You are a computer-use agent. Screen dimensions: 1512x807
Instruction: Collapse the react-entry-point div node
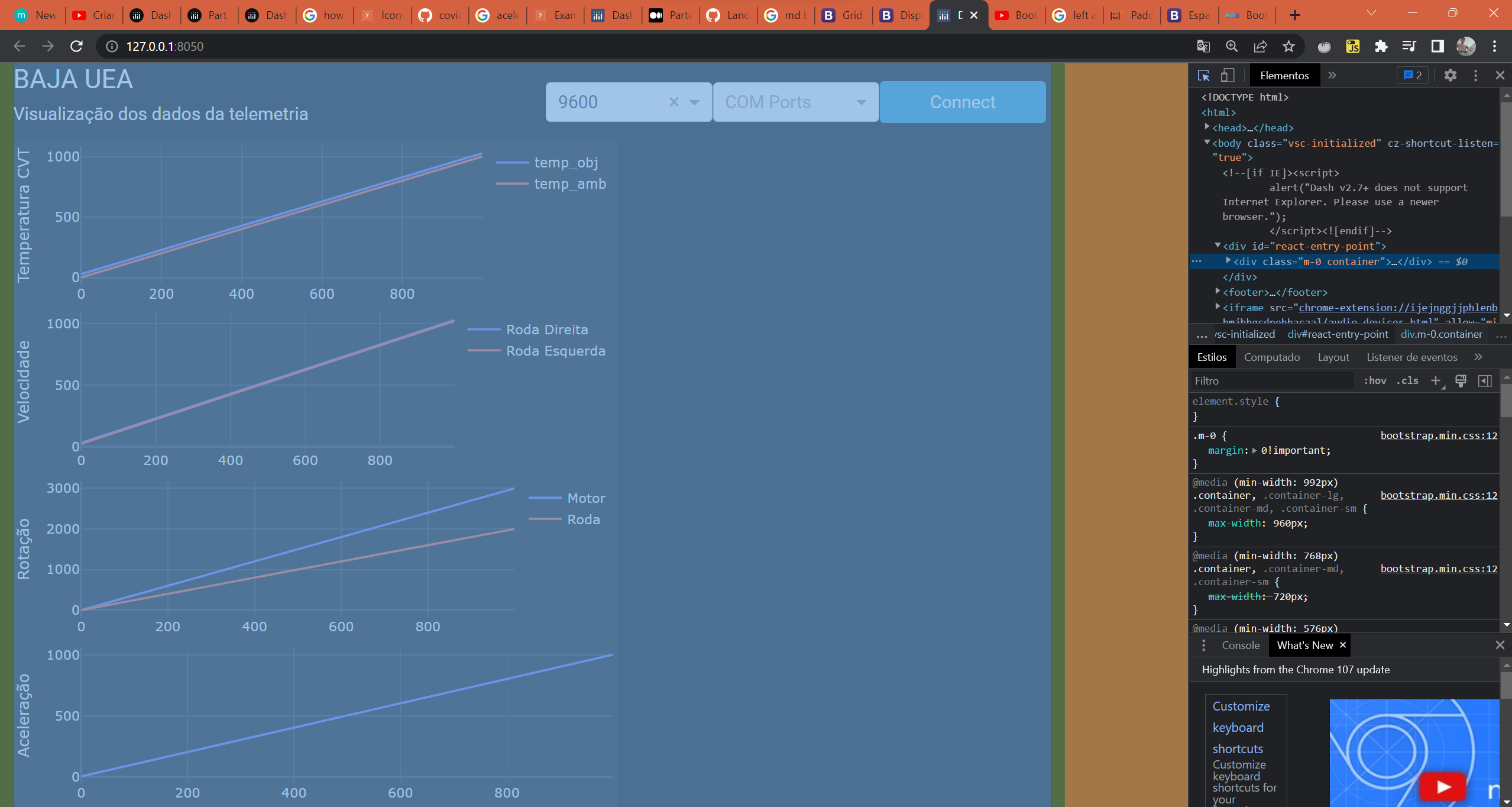tap(1218, 246)
